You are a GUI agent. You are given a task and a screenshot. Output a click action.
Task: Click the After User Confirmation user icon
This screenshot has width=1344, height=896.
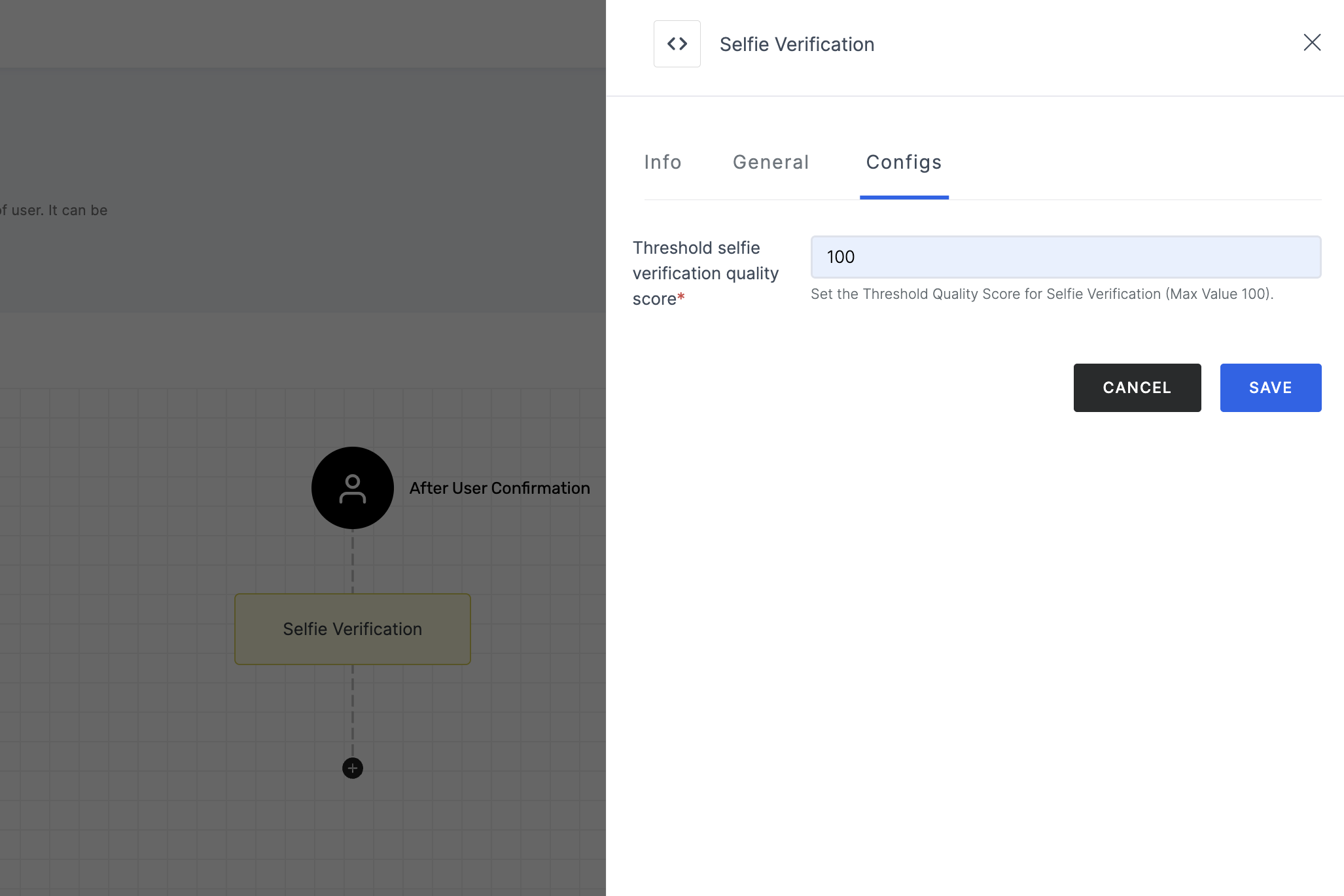point(353,488)
